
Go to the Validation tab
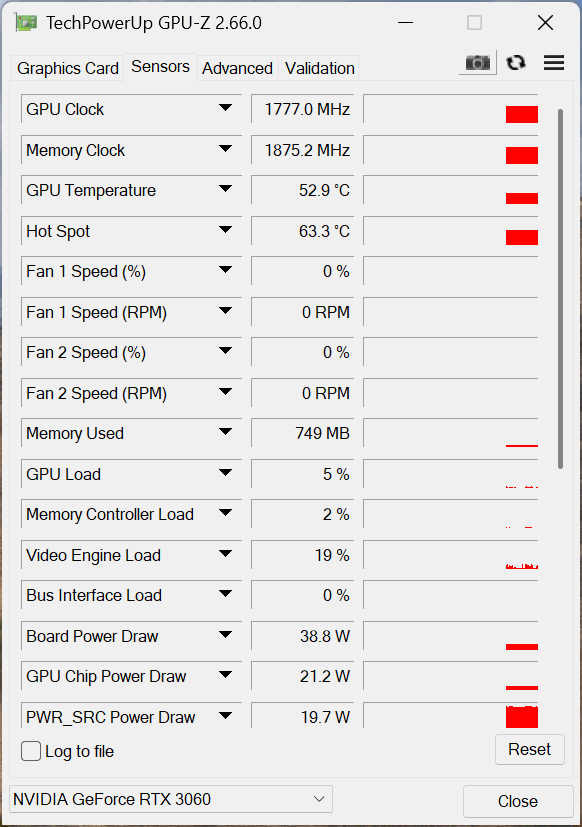319,68
